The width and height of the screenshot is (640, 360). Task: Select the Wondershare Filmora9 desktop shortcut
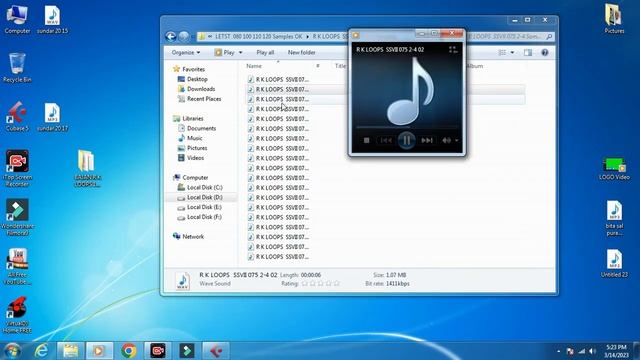click(17, 217)
